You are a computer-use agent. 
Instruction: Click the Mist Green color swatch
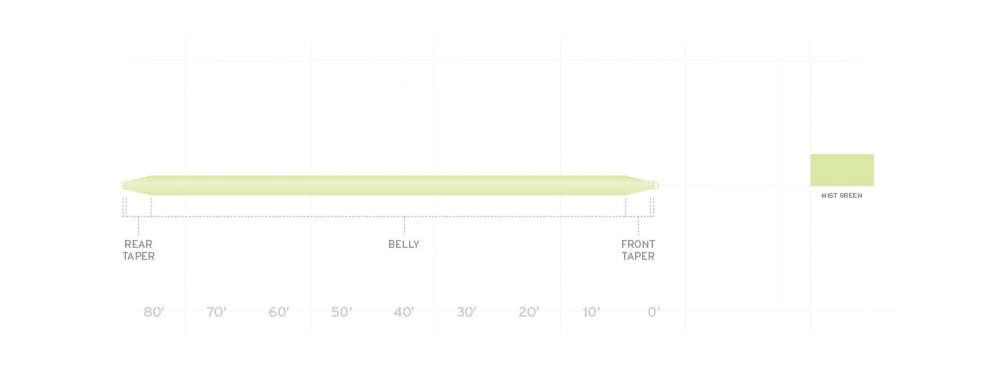[x=841, y=170]
